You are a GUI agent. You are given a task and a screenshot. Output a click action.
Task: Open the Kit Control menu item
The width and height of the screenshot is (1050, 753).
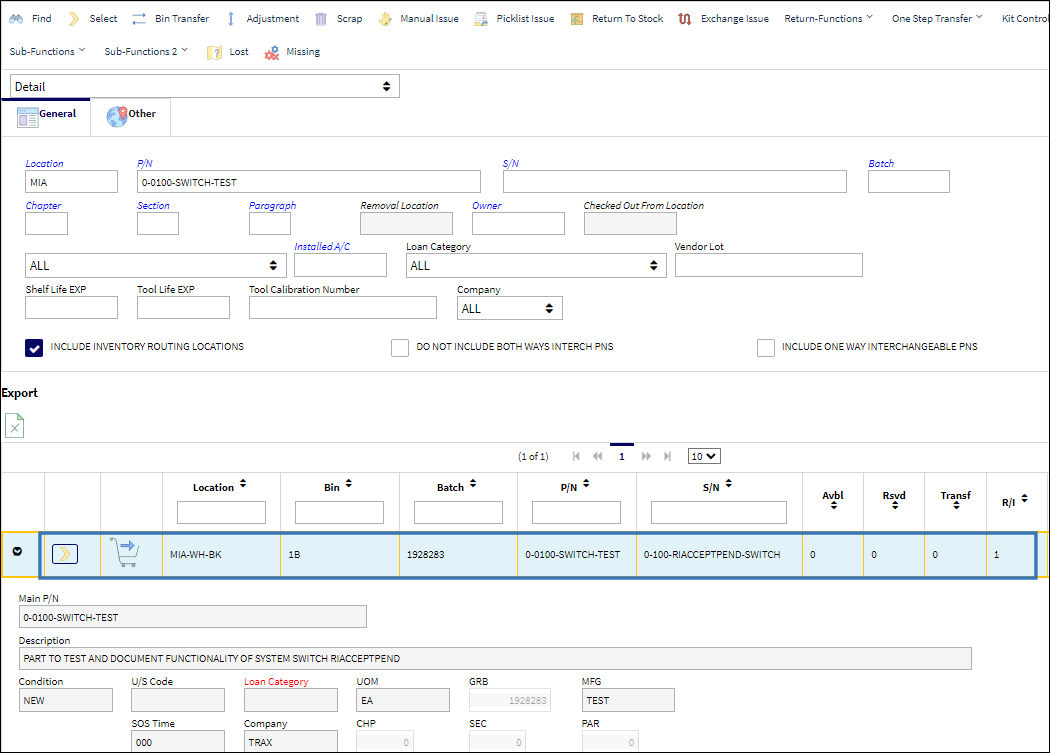click(1025, 19)
